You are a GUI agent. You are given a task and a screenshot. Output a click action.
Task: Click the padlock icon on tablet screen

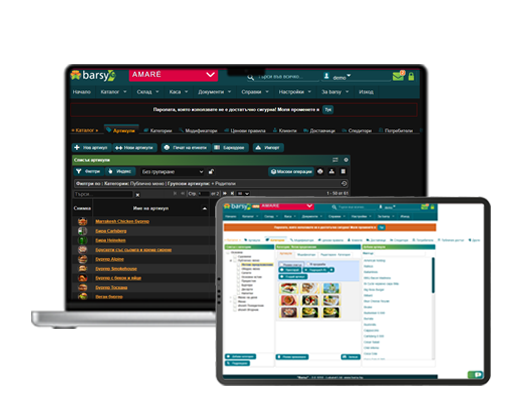click(x=432, y=207)
